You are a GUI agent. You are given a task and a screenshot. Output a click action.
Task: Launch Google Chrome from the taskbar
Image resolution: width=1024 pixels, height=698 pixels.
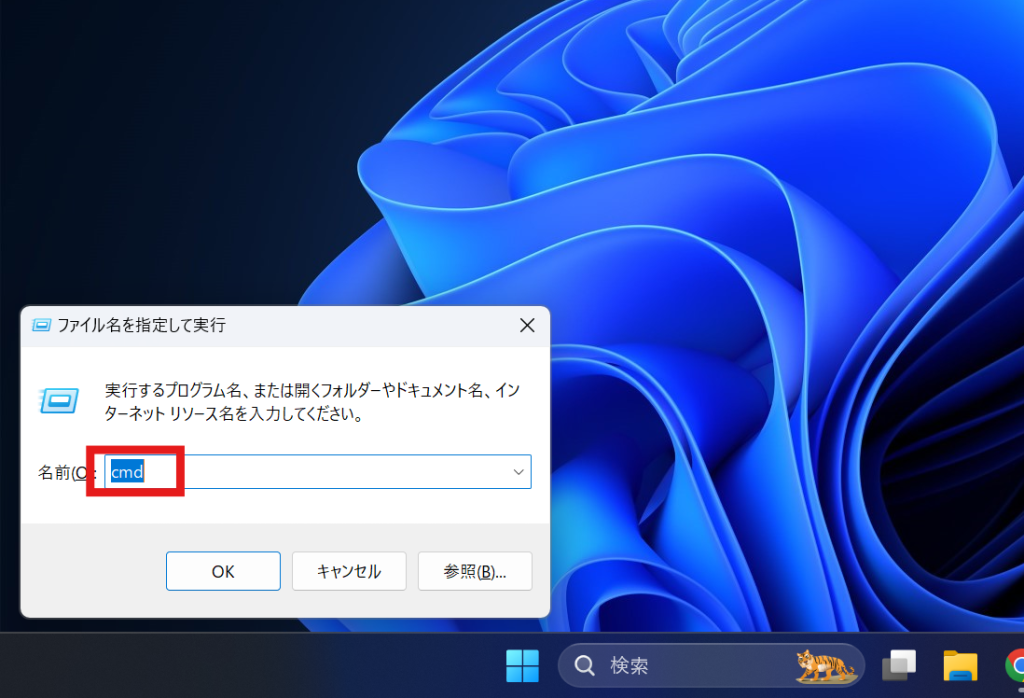pos(1014,666)
